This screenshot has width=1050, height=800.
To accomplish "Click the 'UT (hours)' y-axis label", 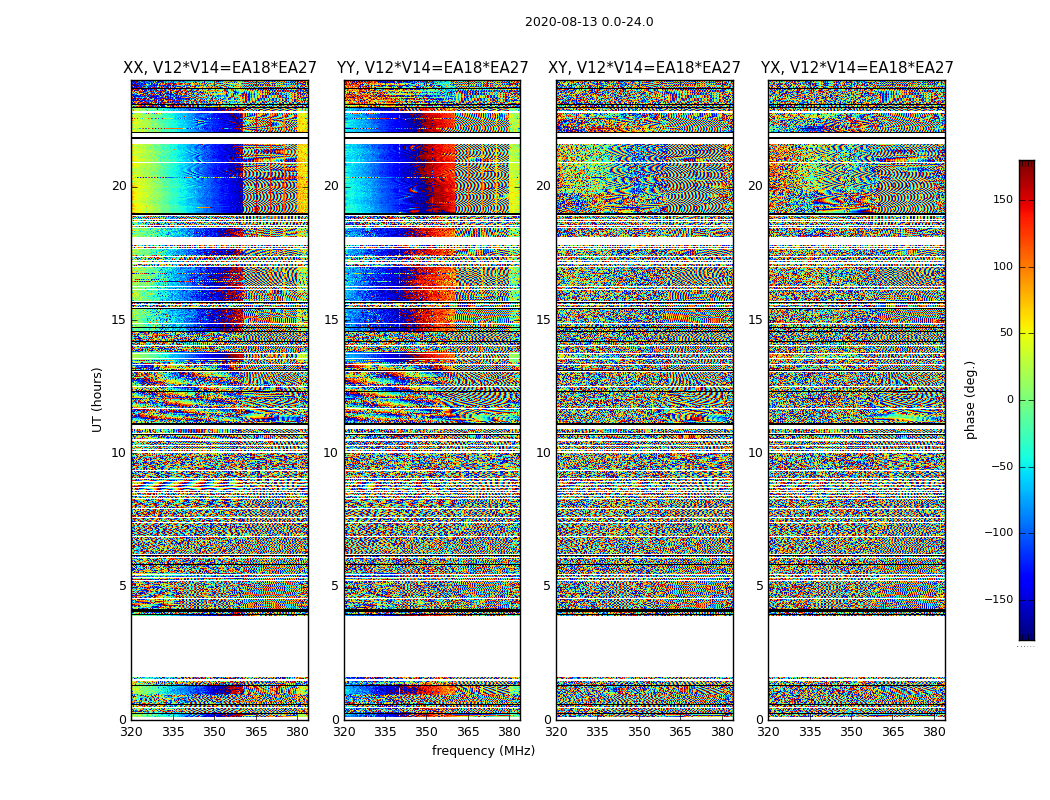I will 97,400.
